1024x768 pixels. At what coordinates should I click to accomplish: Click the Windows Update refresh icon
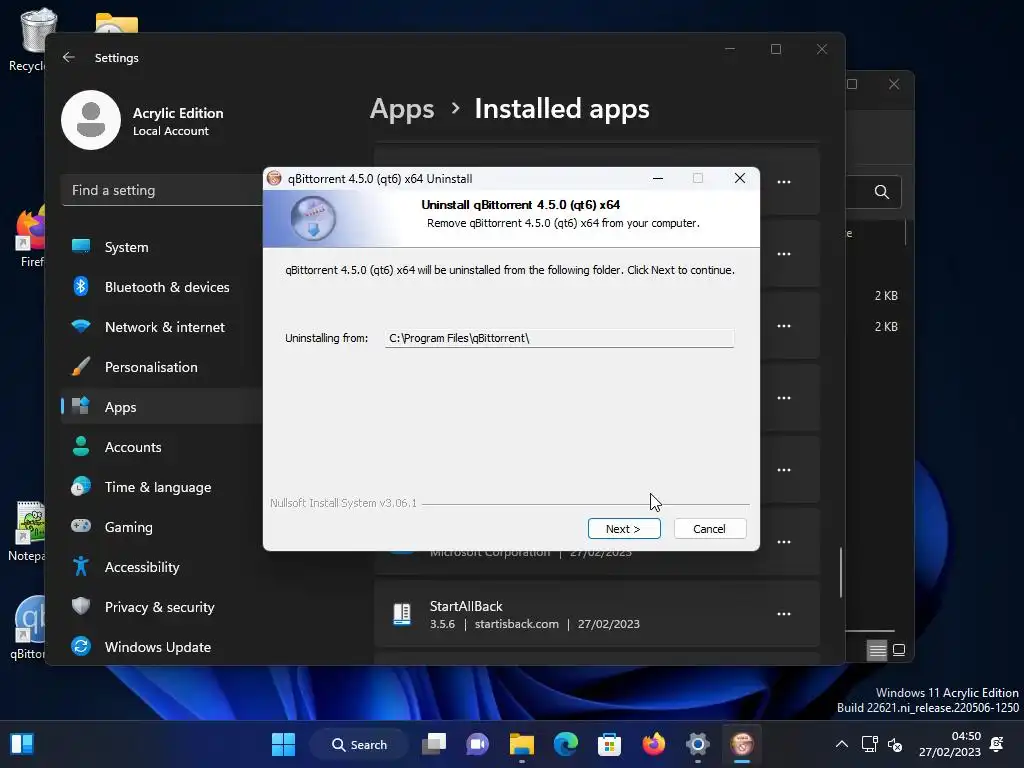81,646
